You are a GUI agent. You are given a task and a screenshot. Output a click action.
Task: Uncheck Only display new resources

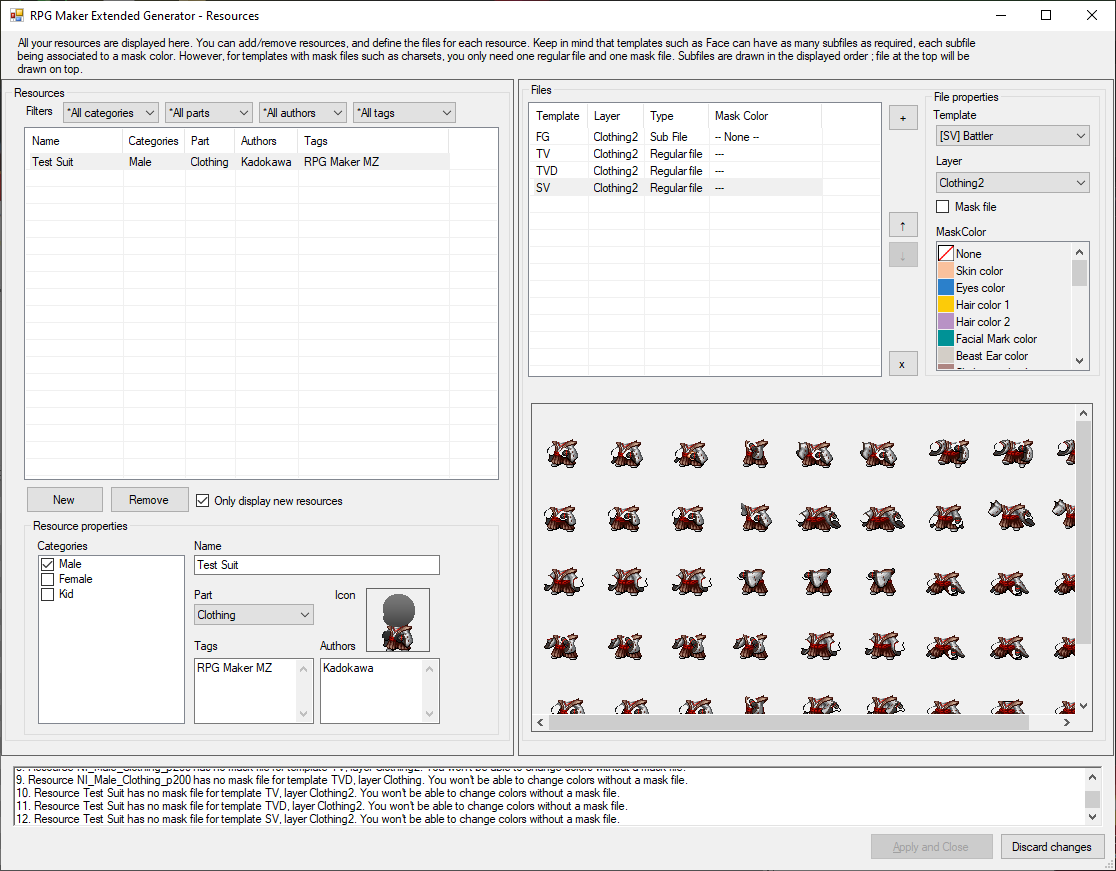click(202, 500)
